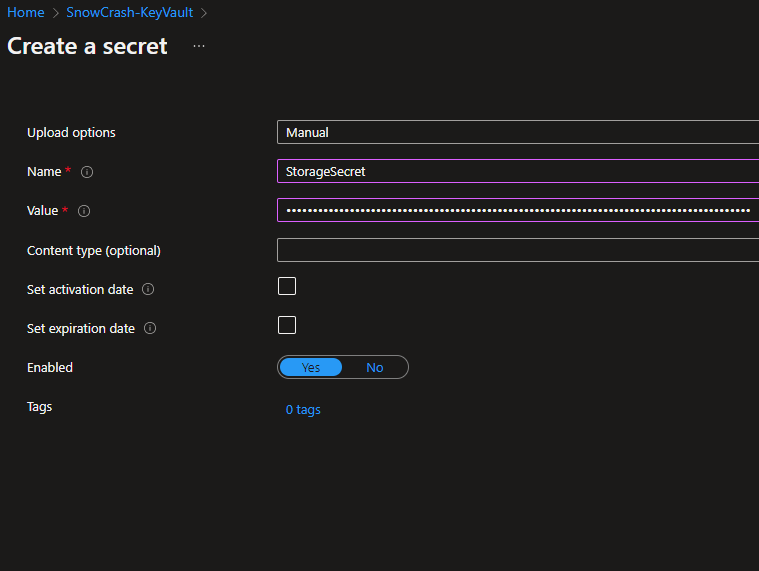Open the ellipsis menu beside Create a secret
The width and height of the screenshot is (759, 571).
[x=199, y=46]
